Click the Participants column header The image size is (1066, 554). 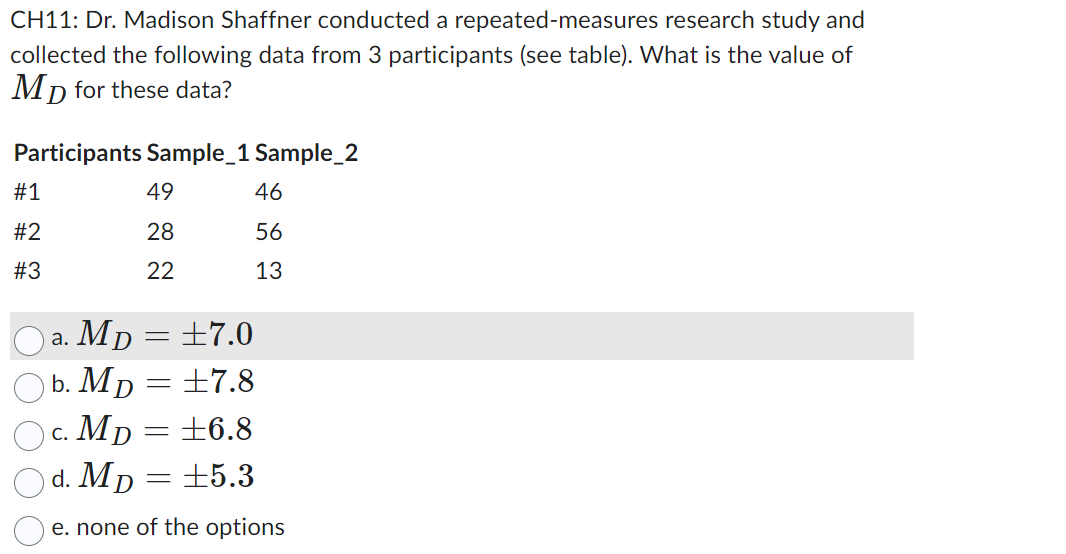[x=78, y=153]
